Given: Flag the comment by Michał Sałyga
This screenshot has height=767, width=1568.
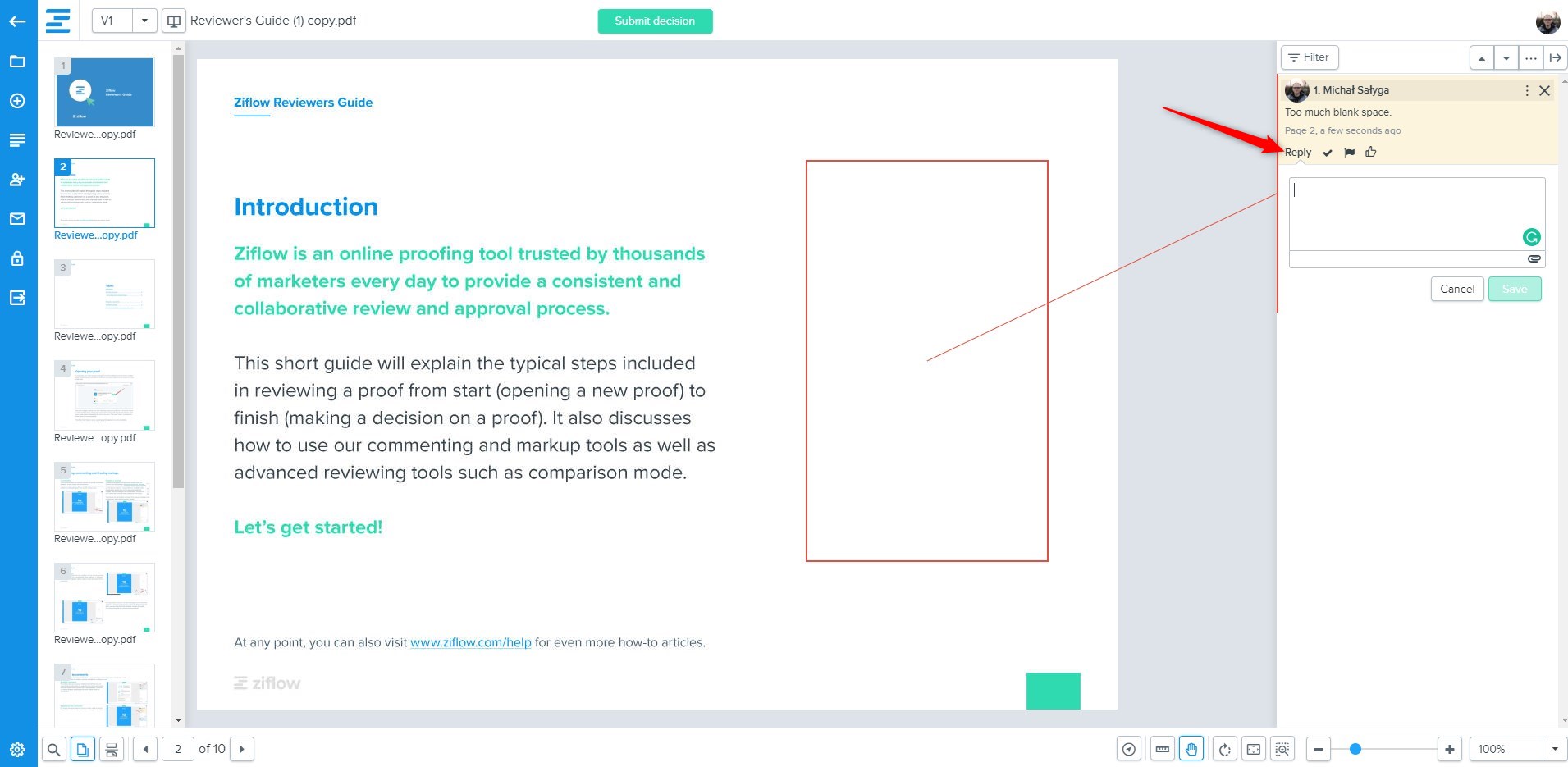Looking at the screenshot, I should click(1350, 153).
